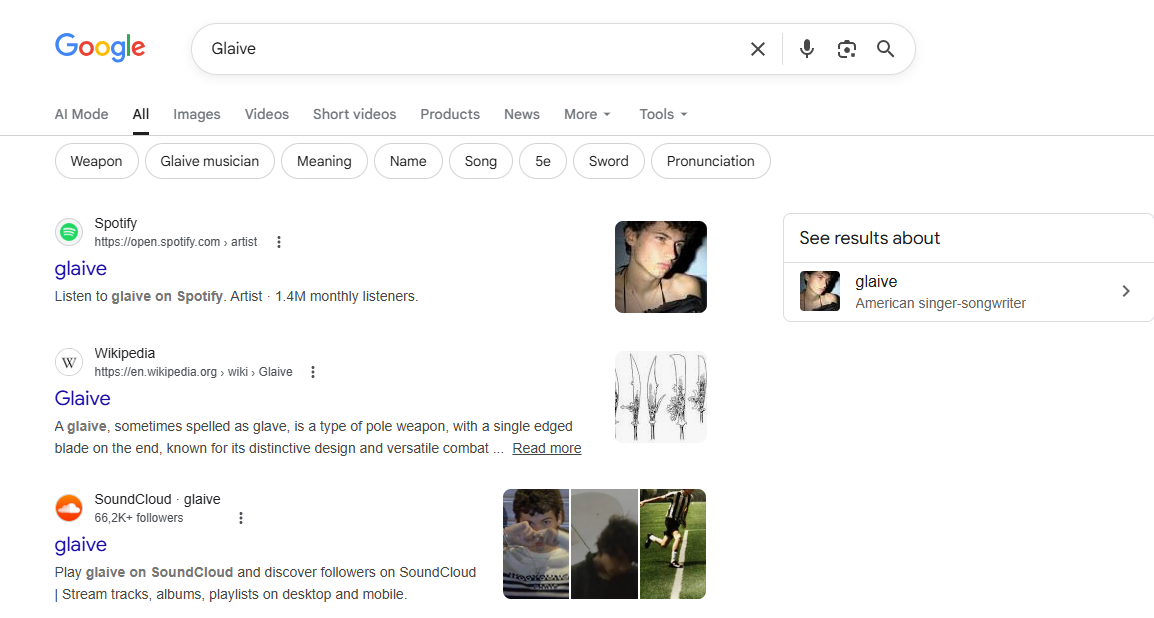Screen dimensions: 1154x618
Task: Start voice search with microphone icon
Action: point(807,49)
